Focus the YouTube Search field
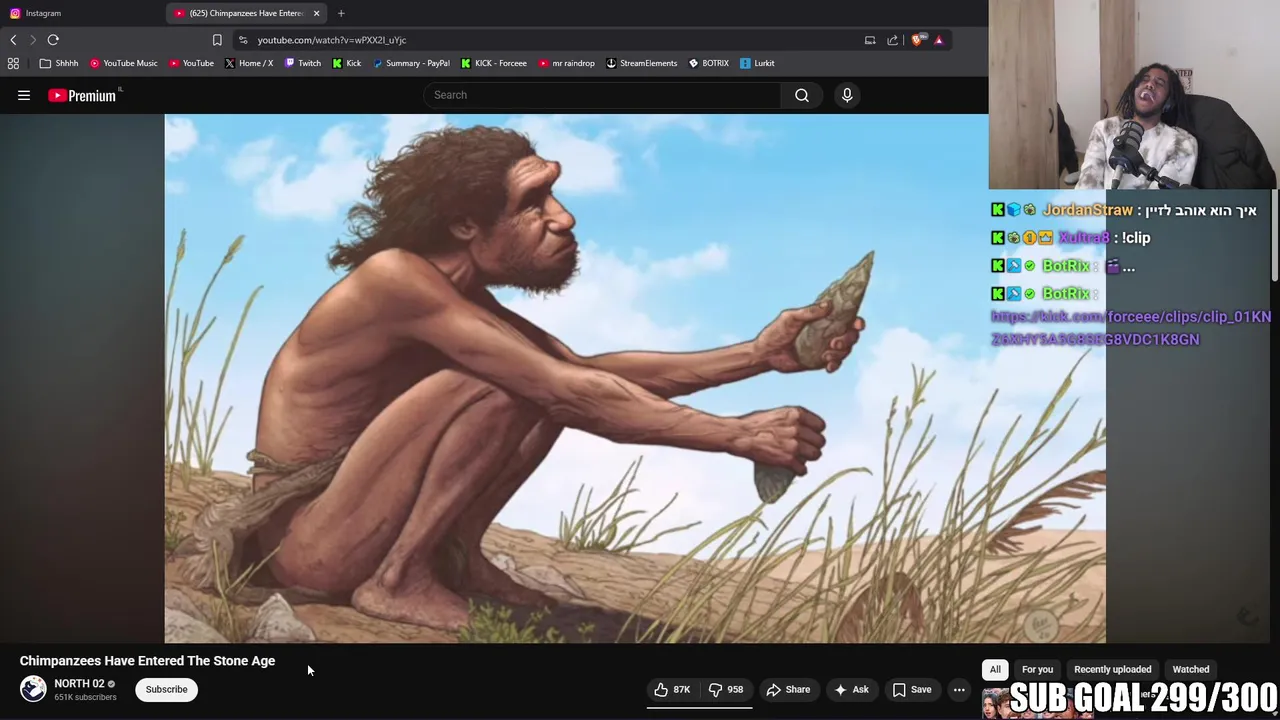Screen dimensions: 1280x720 click(x=602, y=95)
